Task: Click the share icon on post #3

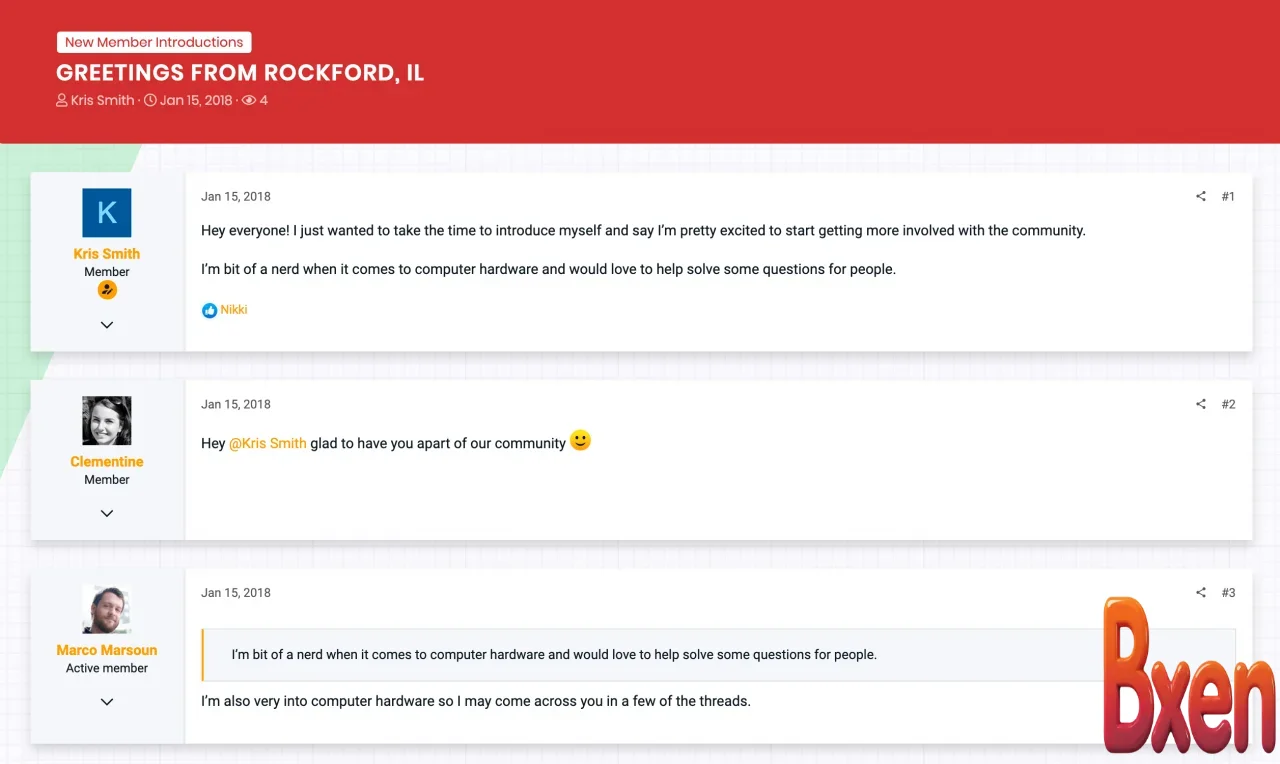Action: pyautogui.click(x=1200, y=592)
